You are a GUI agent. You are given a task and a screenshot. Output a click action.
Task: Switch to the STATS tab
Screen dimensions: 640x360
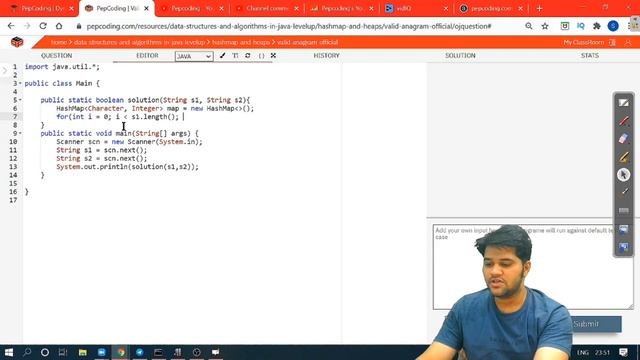[590, 56]
